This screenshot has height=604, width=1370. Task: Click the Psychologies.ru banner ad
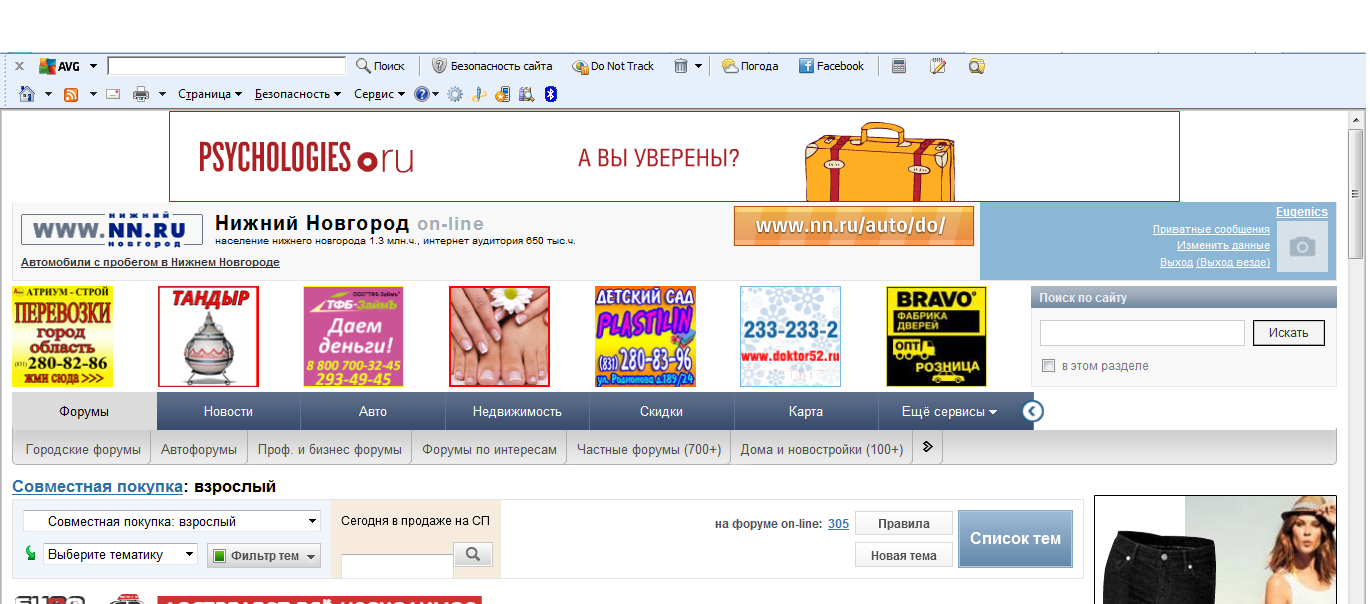pos(674,157)
